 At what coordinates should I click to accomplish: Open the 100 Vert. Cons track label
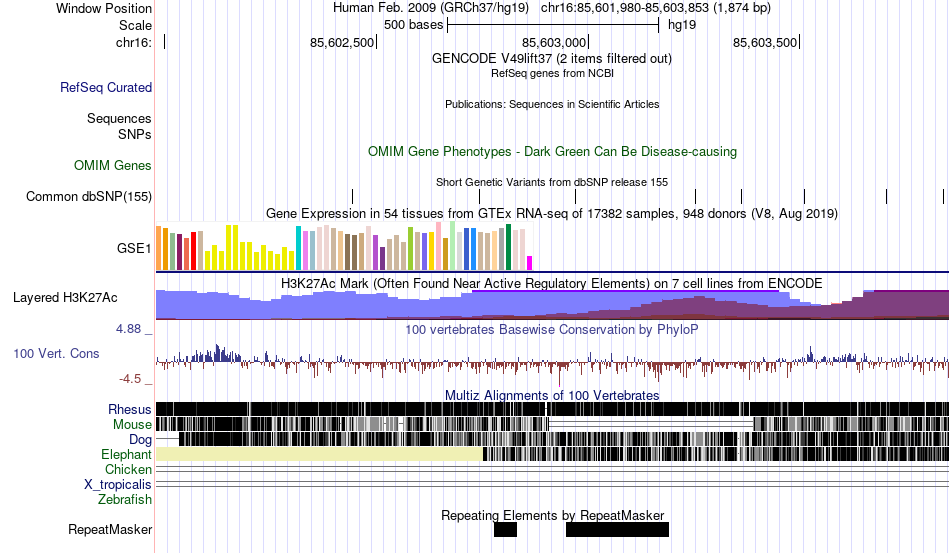56,353
